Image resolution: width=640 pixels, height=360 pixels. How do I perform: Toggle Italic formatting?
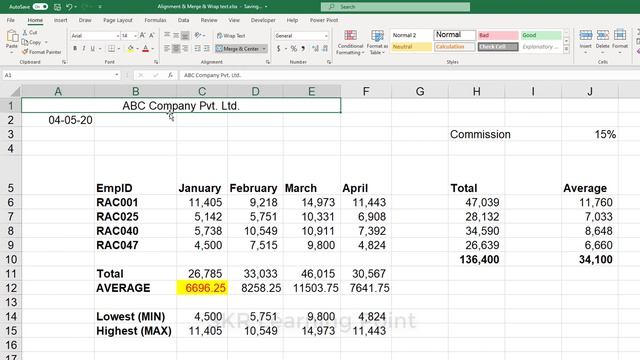point(84,49)
